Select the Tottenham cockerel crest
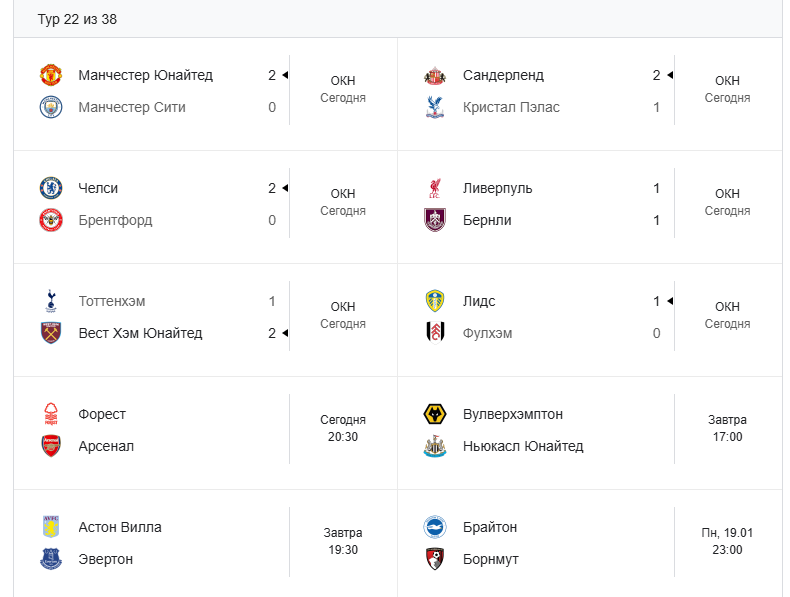 pos(51,301)
